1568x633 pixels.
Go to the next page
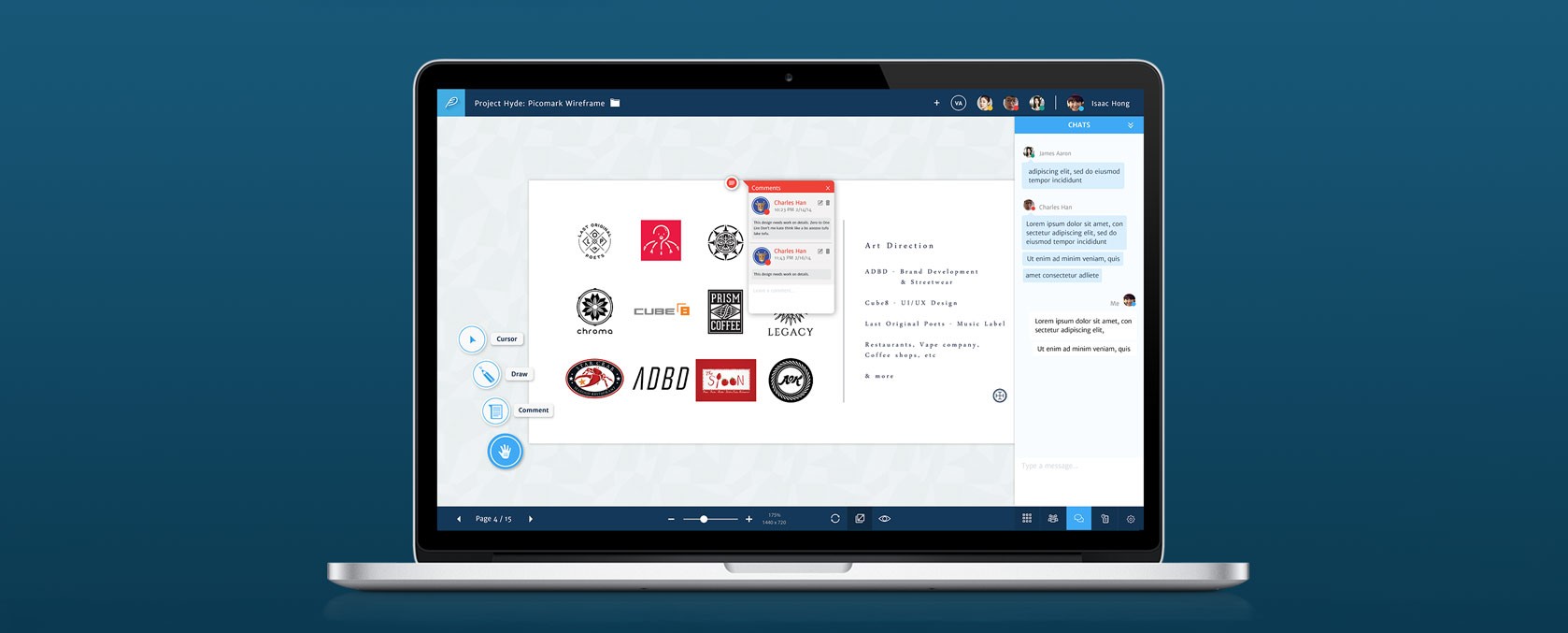coord(531,519)
